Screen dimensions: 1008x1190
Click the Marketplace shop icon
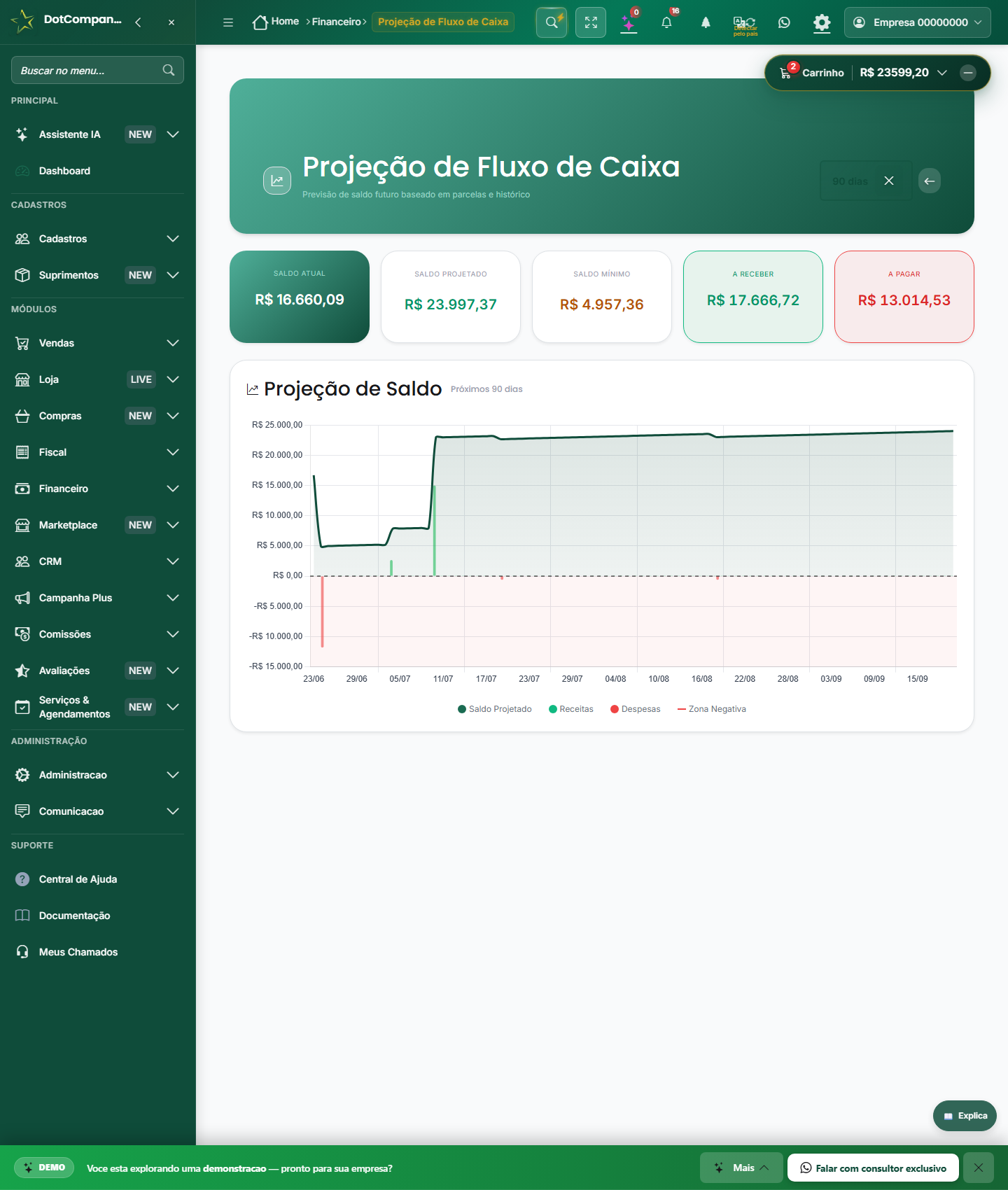click(x=22, y=525)
